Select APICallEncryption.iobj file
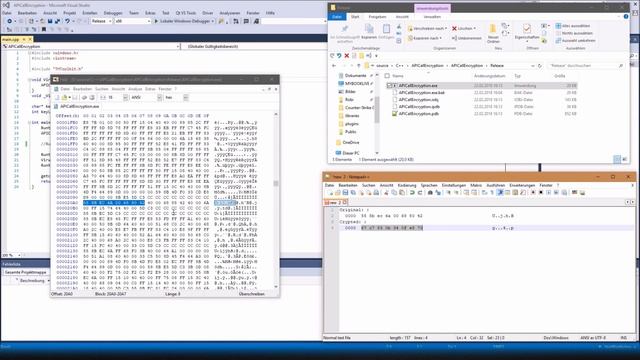Image resolution: width=640 pixels, height=360 pixels. (x=418, y=100)
